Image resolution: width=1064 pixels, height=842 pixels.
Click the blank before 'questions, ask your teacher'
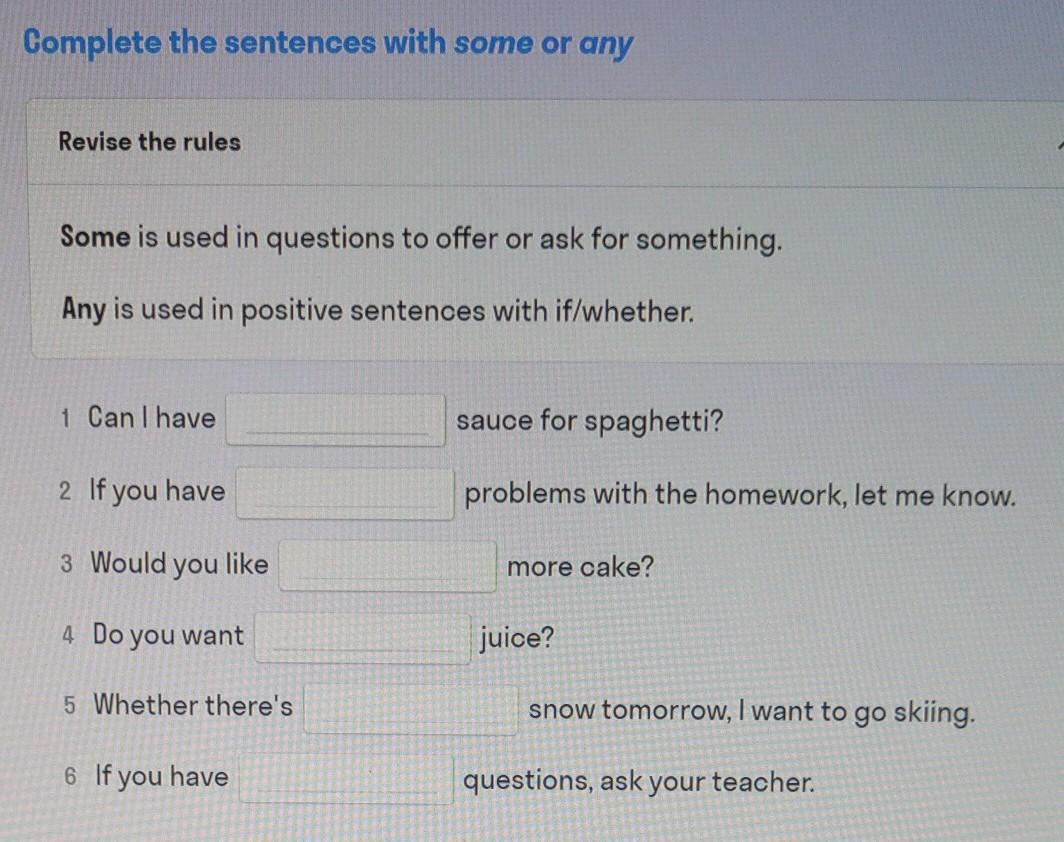pos(346,779)
